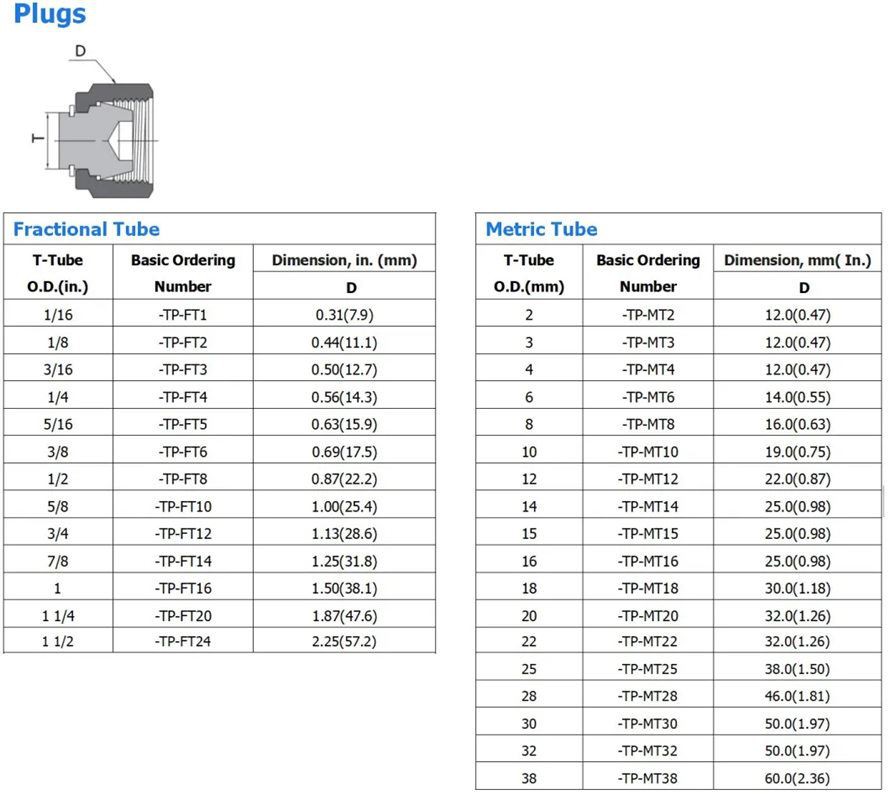Click the Plugs page heading
This screenshot has height=794, width=890.
pyautogui.click(x=49, y=15)
